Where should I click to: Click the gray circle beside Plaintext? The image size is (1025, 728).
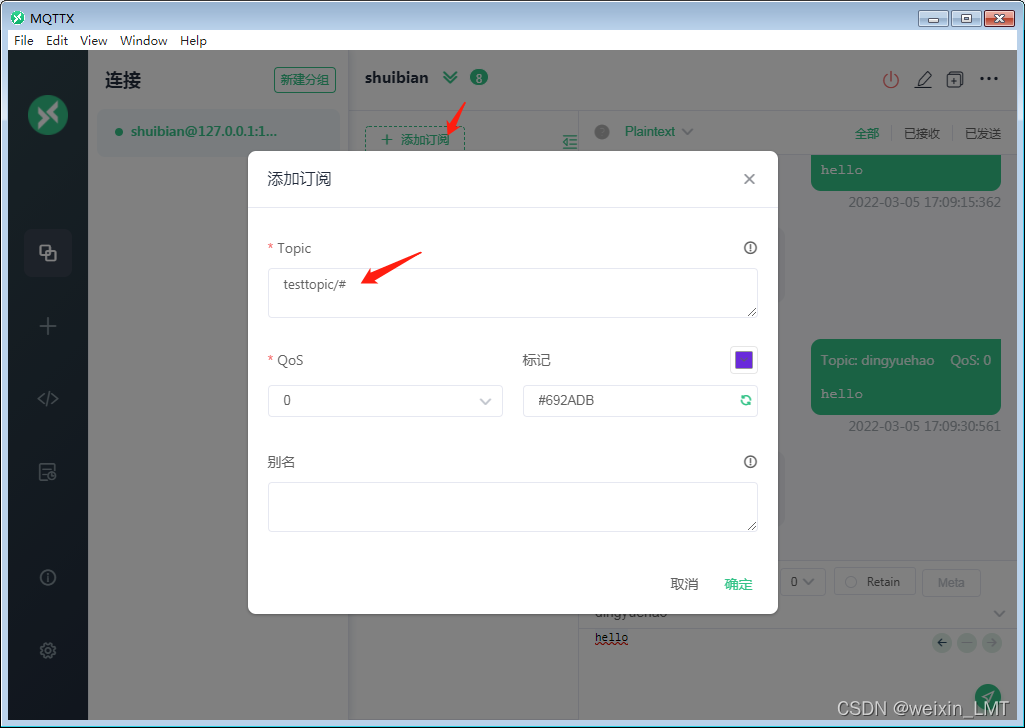pos(602,132)
